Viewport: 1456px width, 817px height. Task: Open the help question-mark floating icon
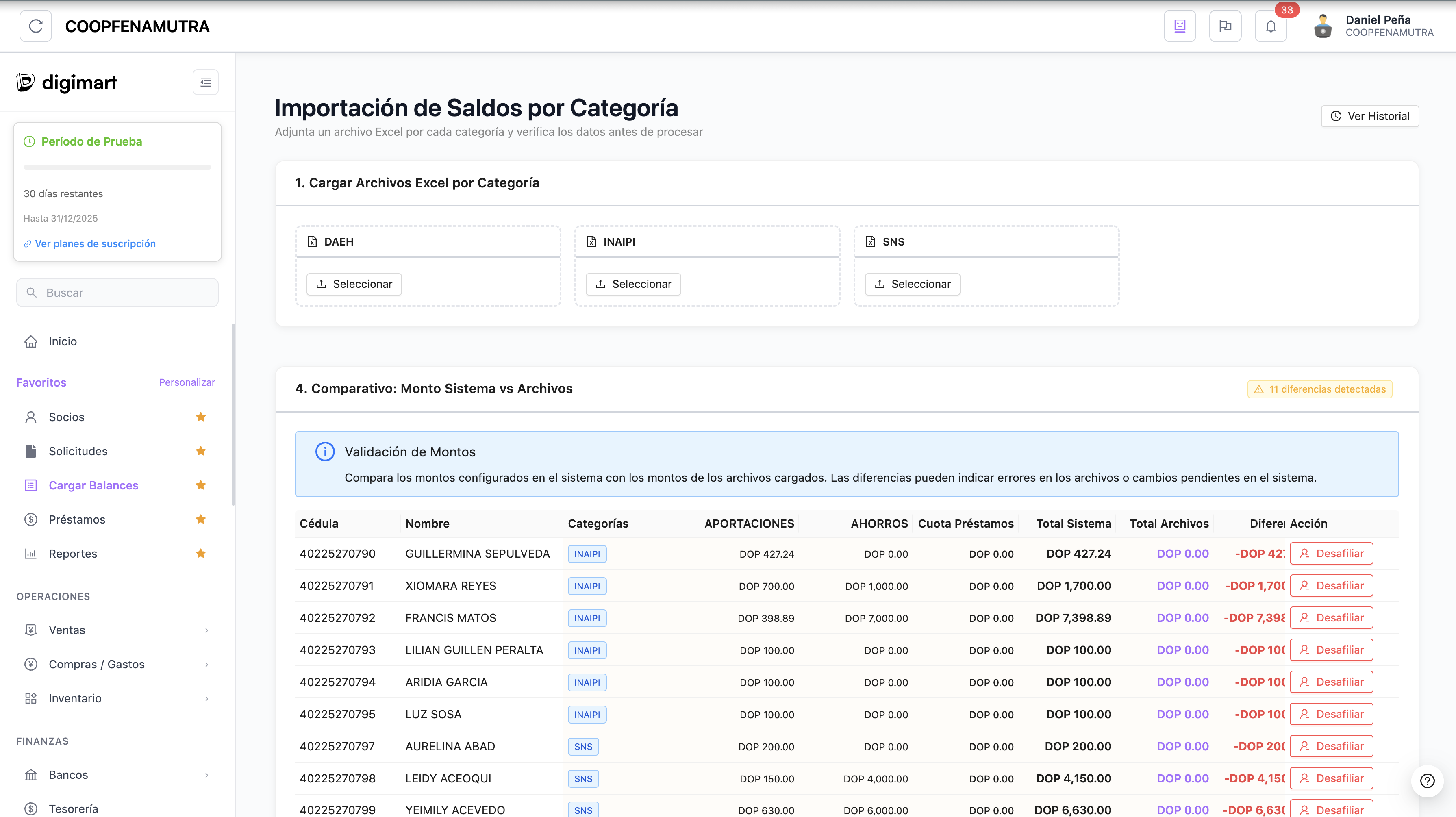click(x=1427, y=781)
